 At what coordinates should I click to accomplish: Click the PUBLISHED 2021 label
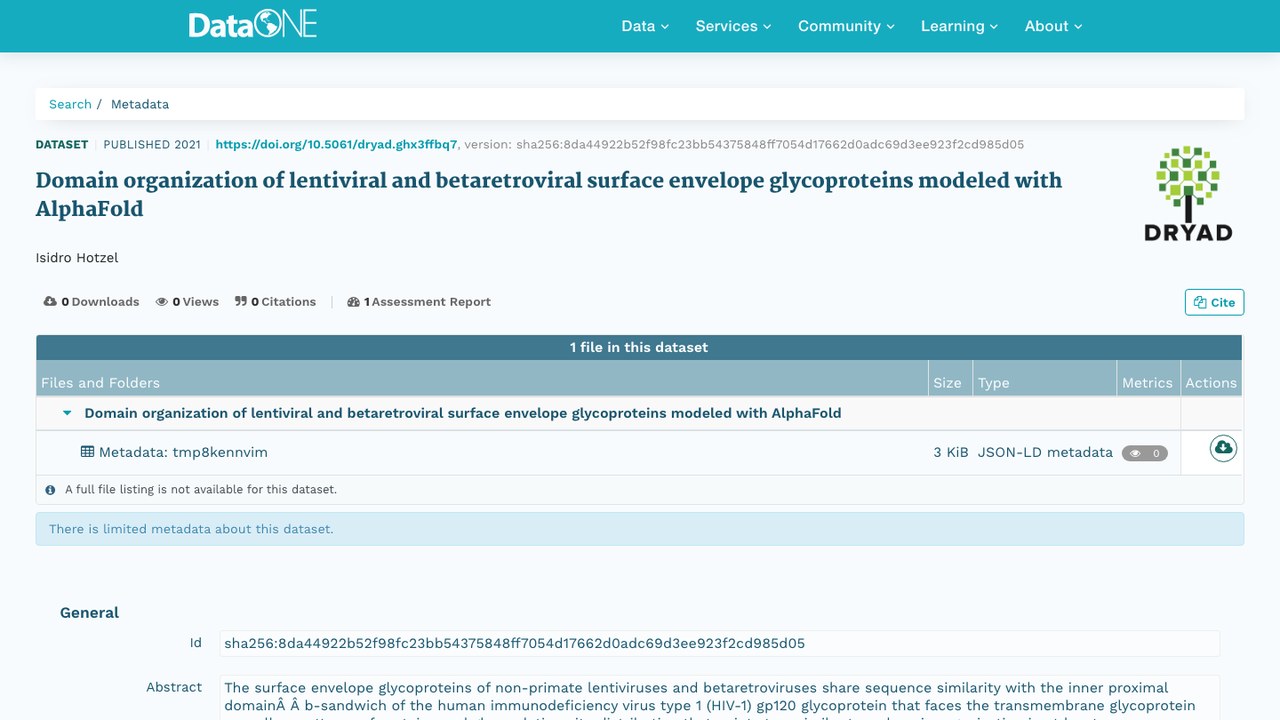tap(152, 144)
